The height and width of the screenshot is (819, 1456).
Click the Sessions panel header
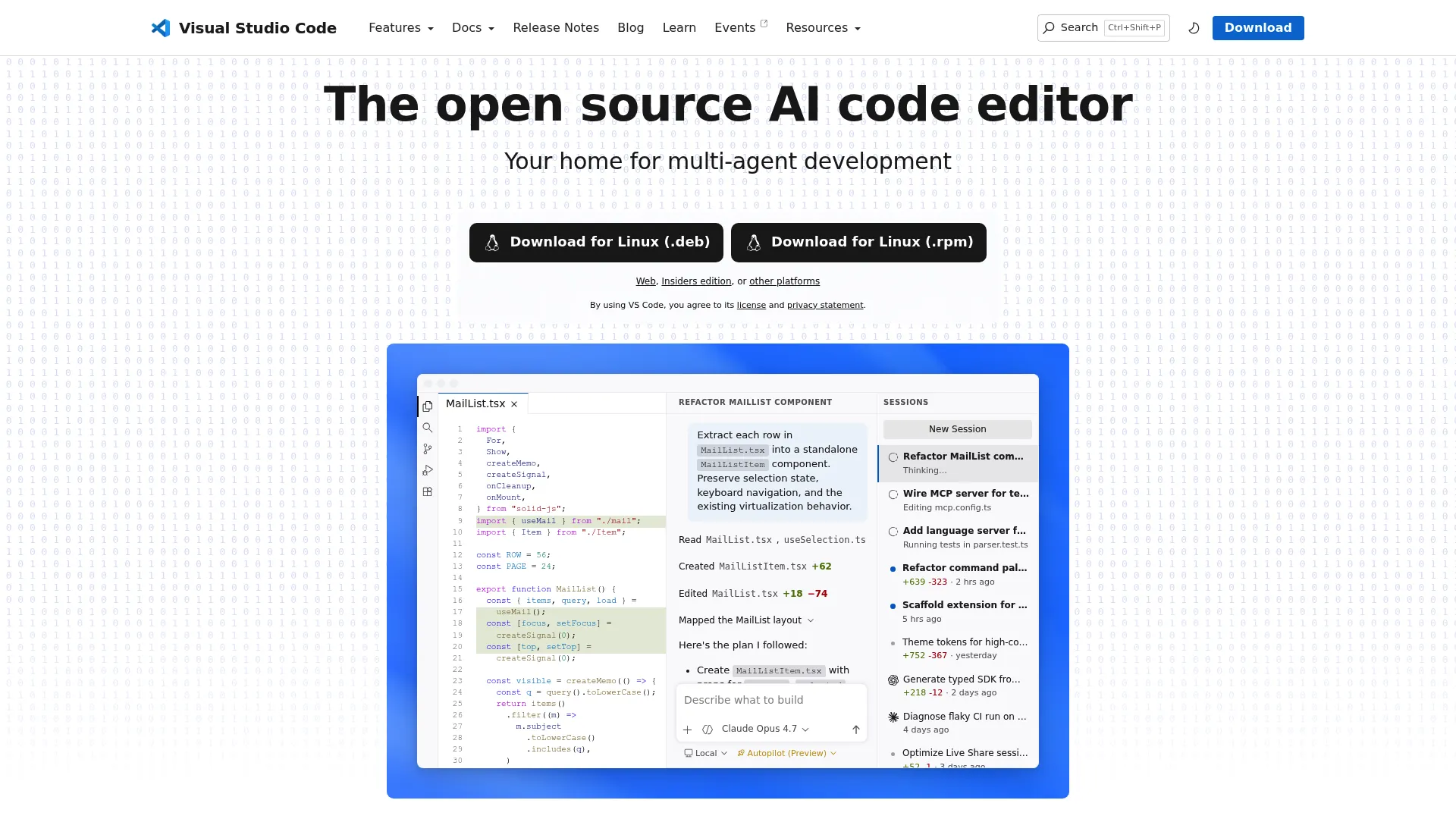[x=905, y=403]
